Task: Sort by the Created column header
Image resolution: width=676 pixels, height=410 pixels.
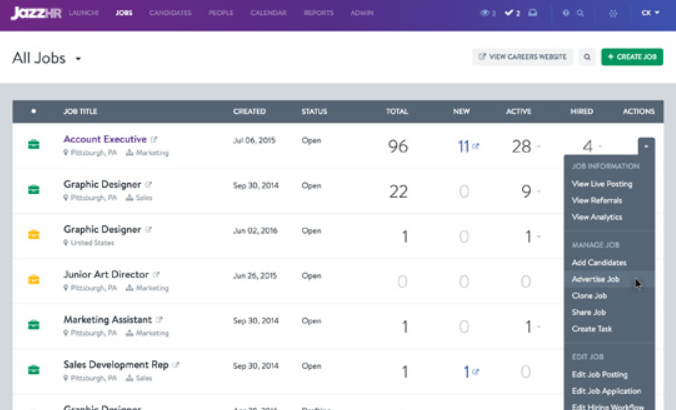Action: point(249,111)
